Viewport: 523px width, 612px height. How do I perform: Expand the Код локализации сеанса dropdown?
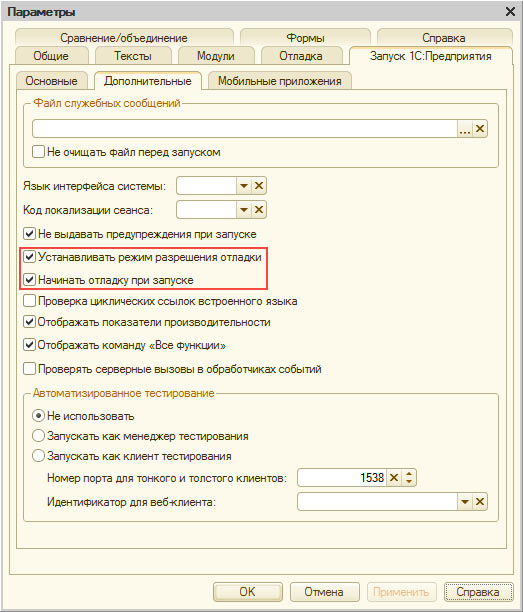244,210
